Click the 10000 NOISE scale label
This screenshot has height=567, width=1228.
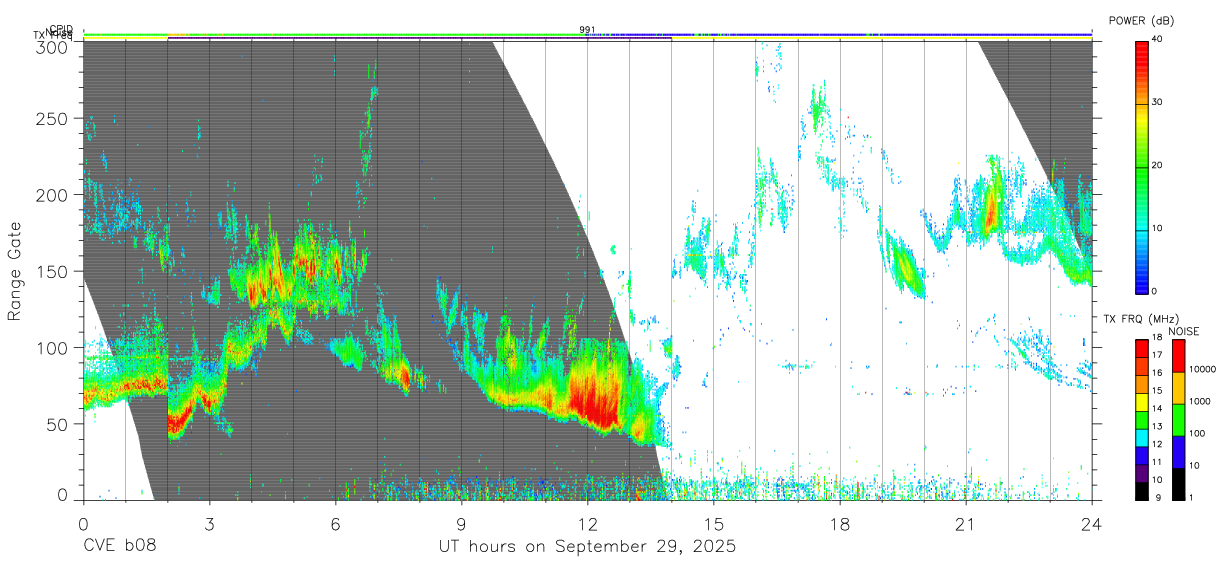[1202, 370]
